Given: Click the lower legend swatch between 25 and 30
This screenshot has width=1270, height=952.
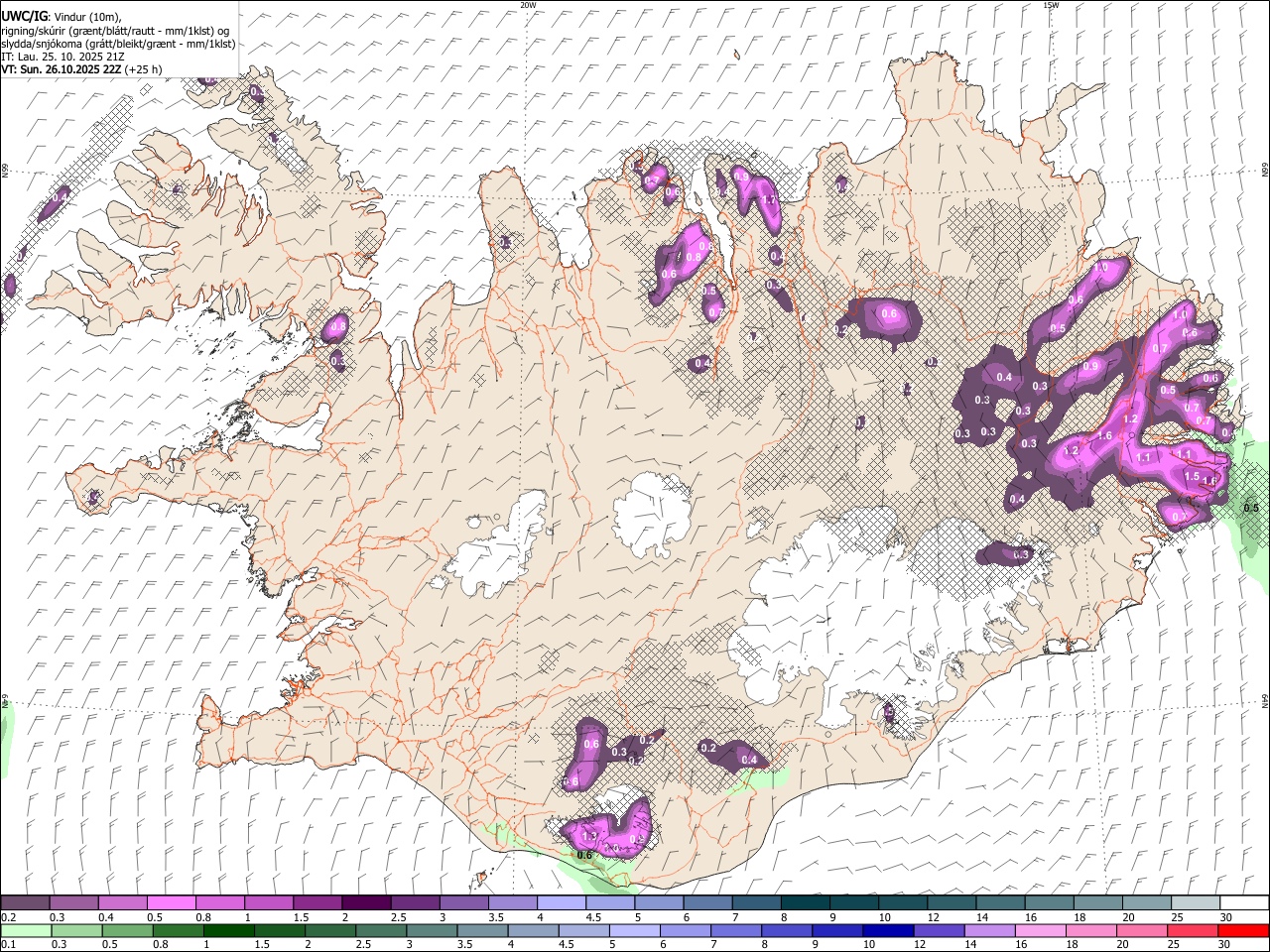Looking at the screenshot, I should click(x=1193, y=930).
